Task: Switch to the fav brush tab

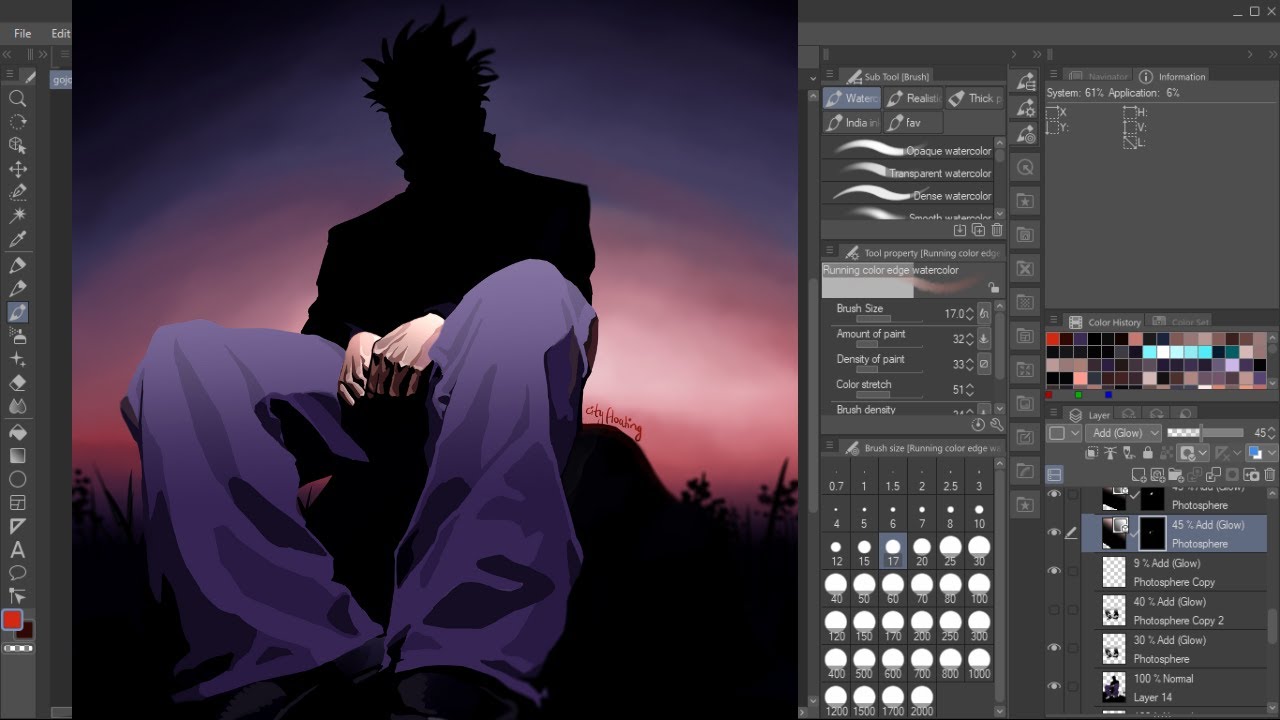Action: [913, 122]
